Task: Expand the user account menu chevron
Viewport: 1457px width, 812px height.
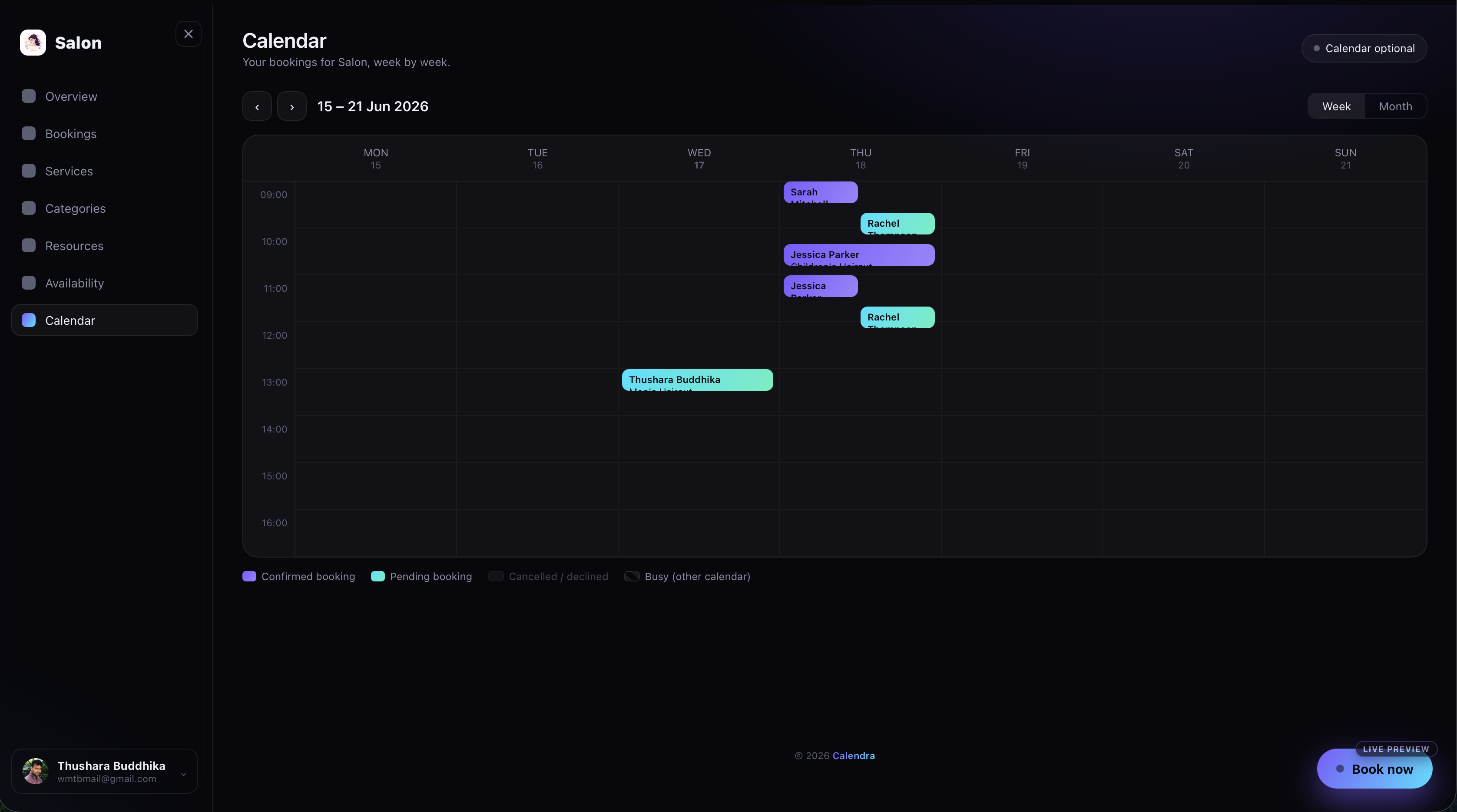Action: tap(183, 774)
